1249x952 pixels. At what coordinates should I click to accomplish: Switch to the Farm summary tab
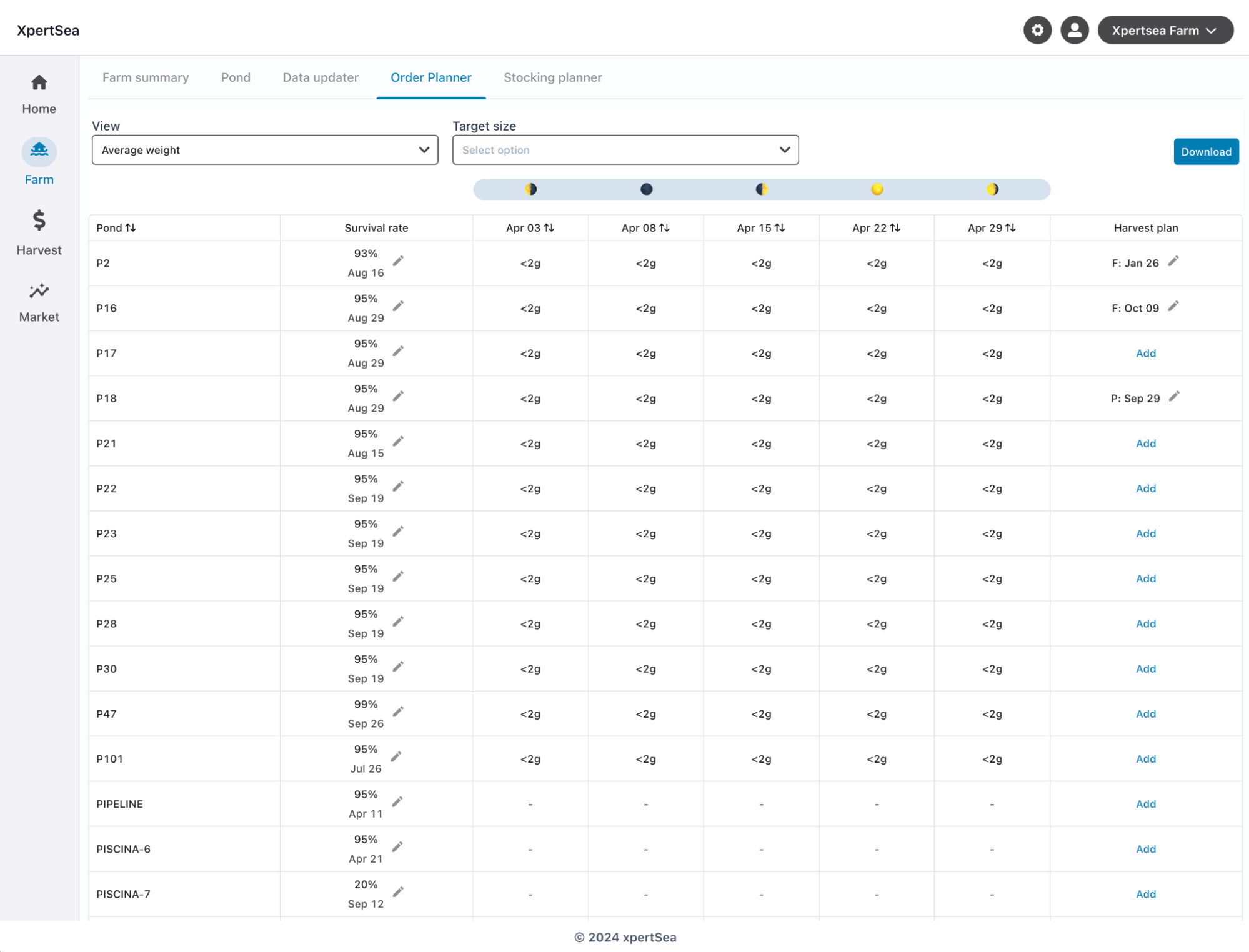146,77
